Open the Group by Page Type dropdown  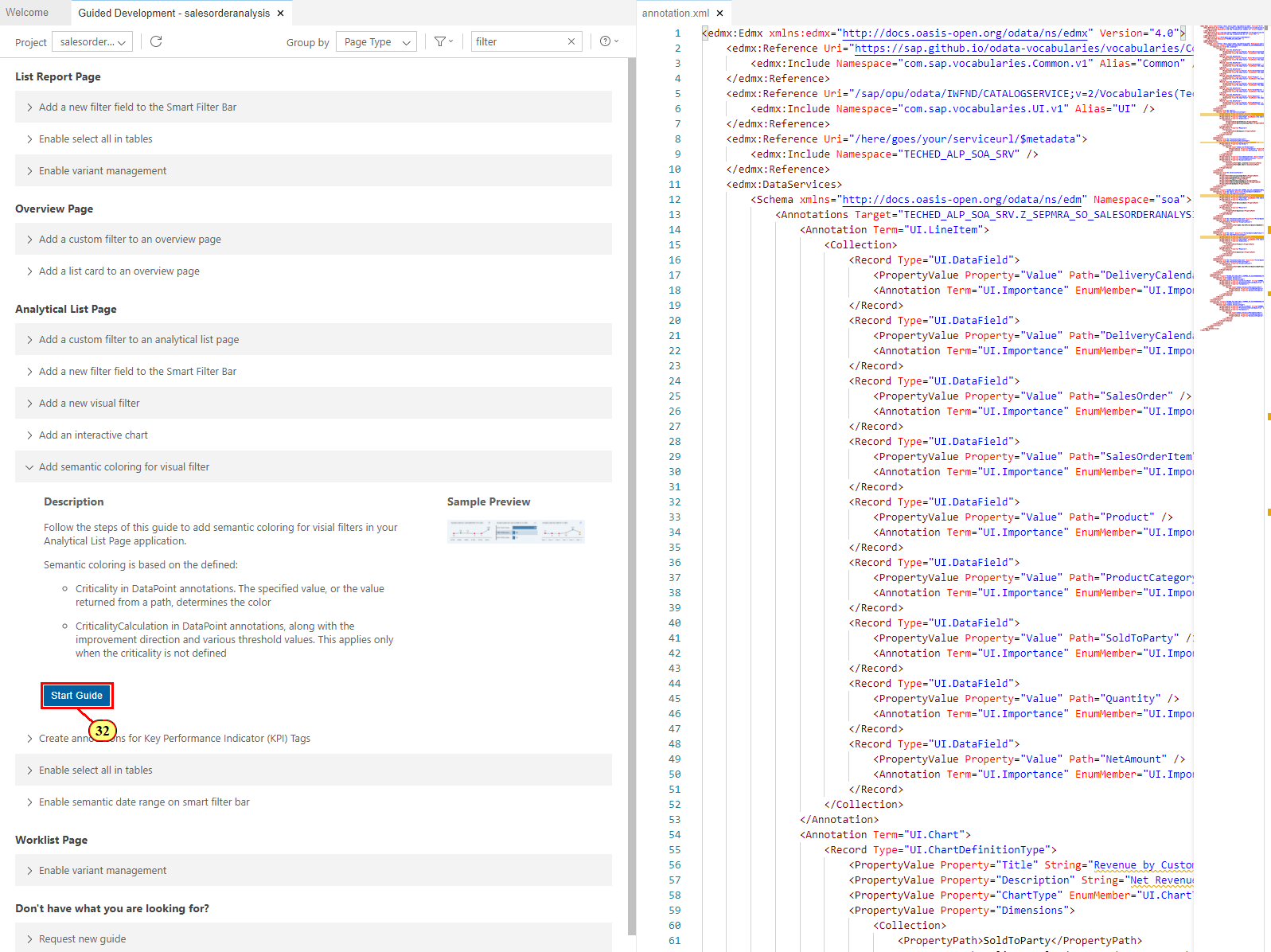(376, 41)
